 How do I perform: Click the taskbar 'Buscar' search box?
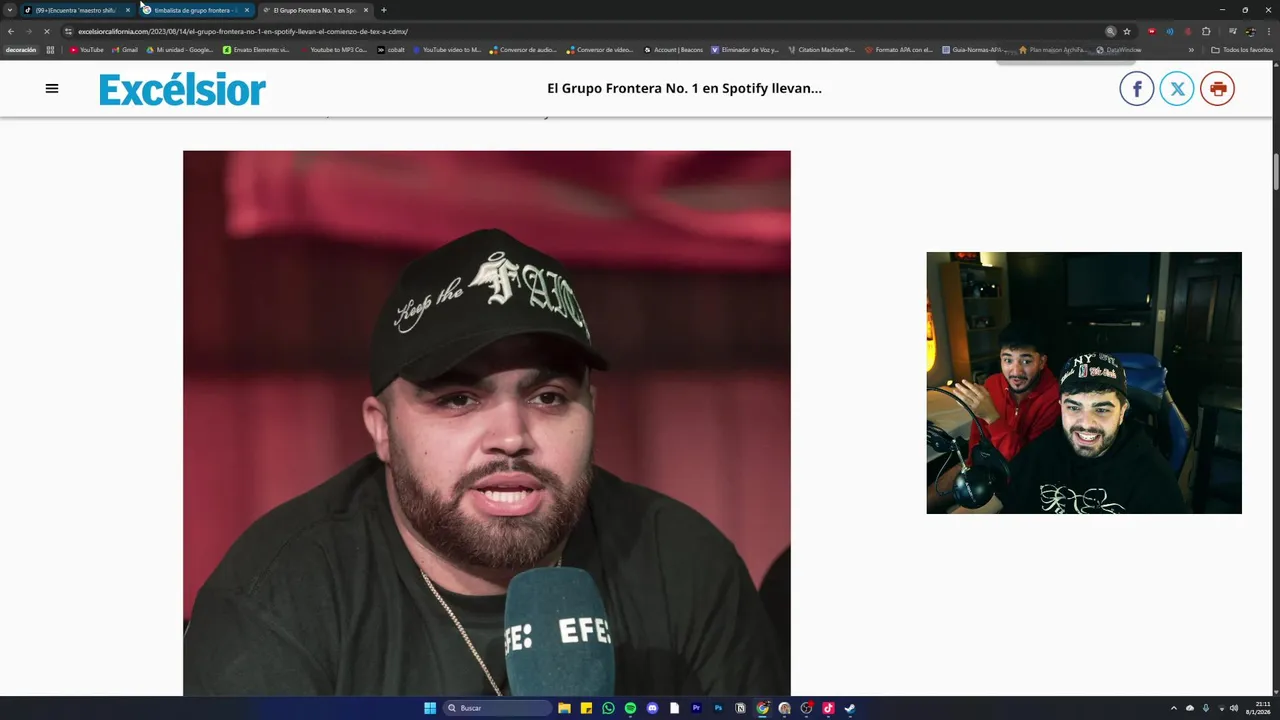coord(498,708)
